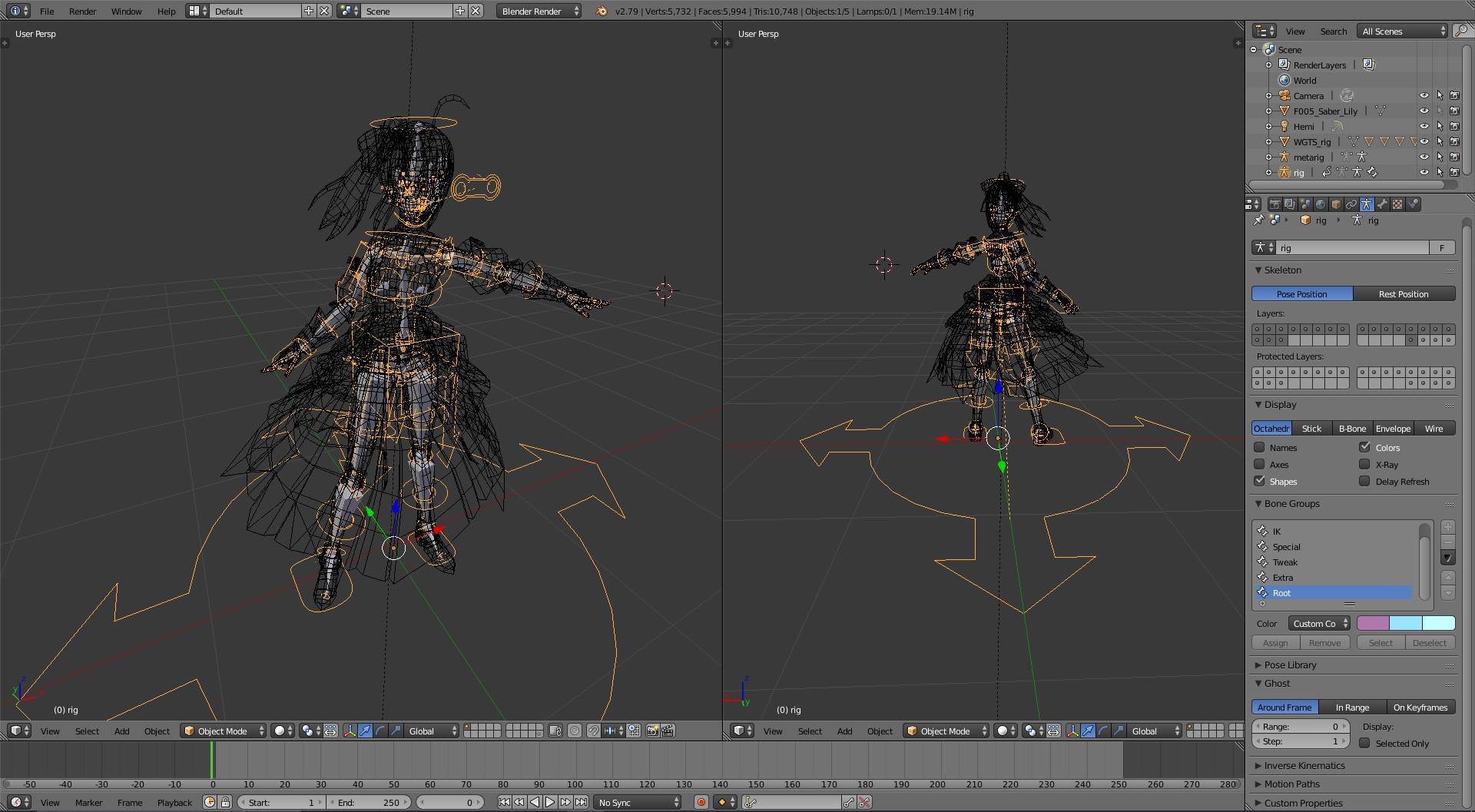Open the Render Layers properties tab
Screen dimensions: 1475x812
[x=1290, y=204]
